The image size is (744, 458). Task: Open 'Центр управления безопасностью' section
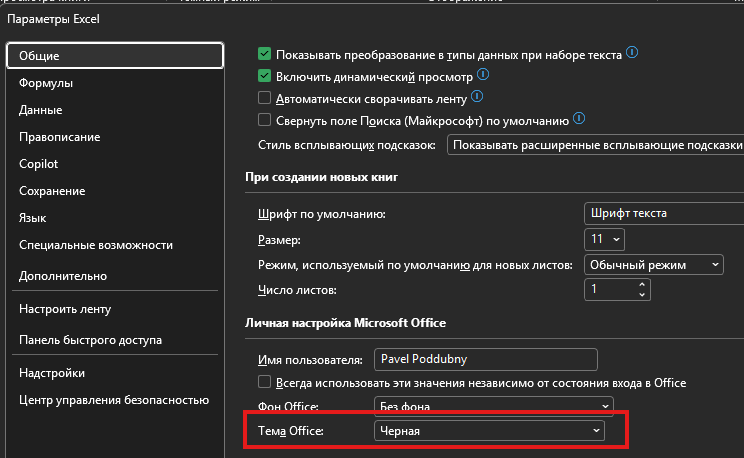tap(114, 400)
